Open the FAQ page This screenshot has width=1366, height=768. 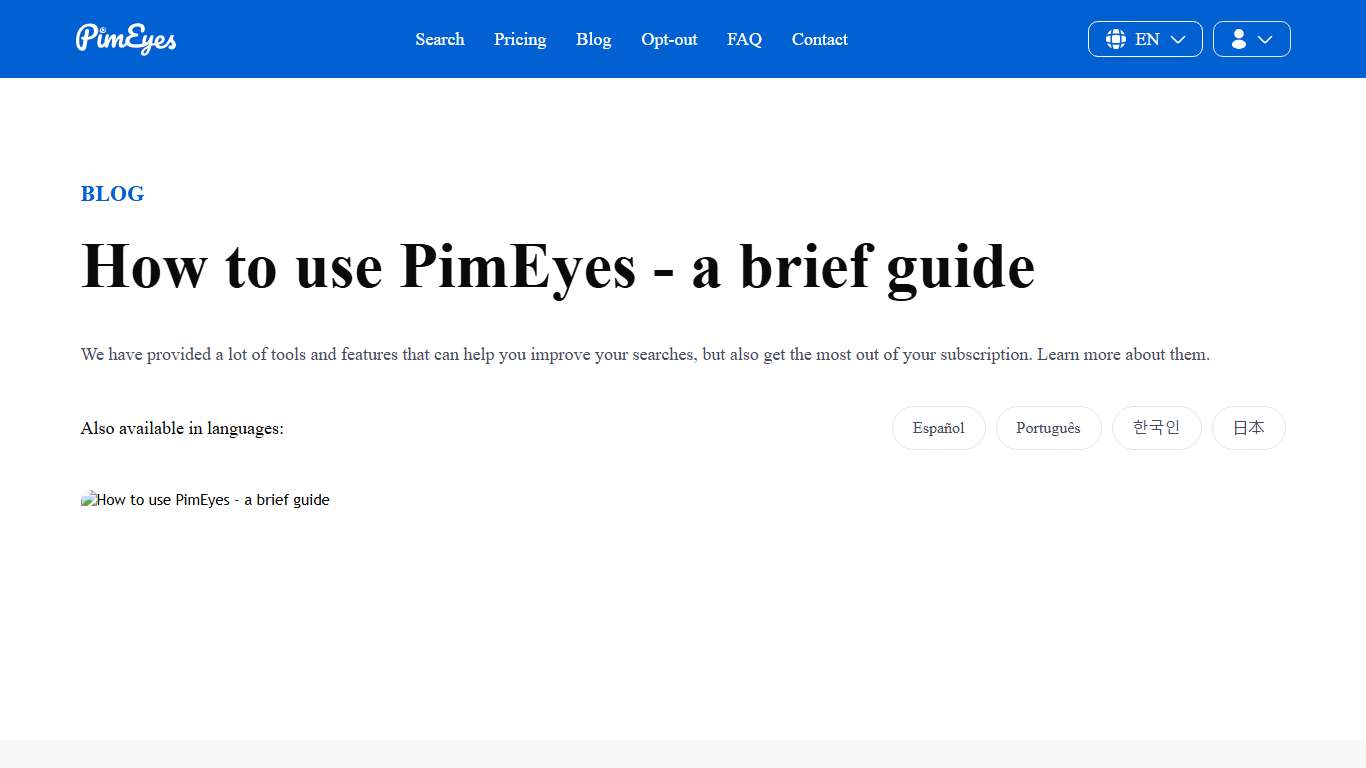pos(744,39)
